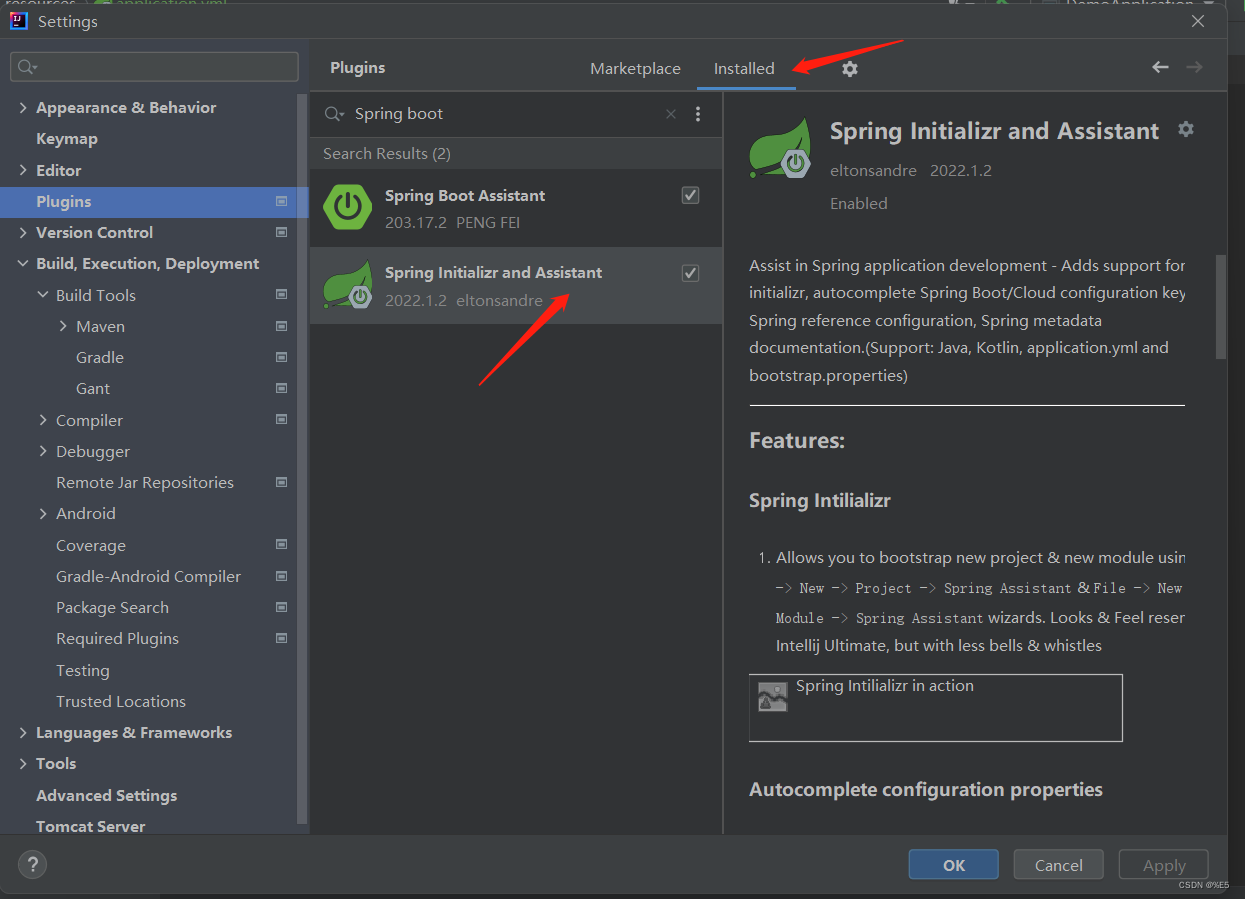Click eltonsandre vendor name in details pane
Viewport: 1245px width, 899px height.
pos(873,170)
